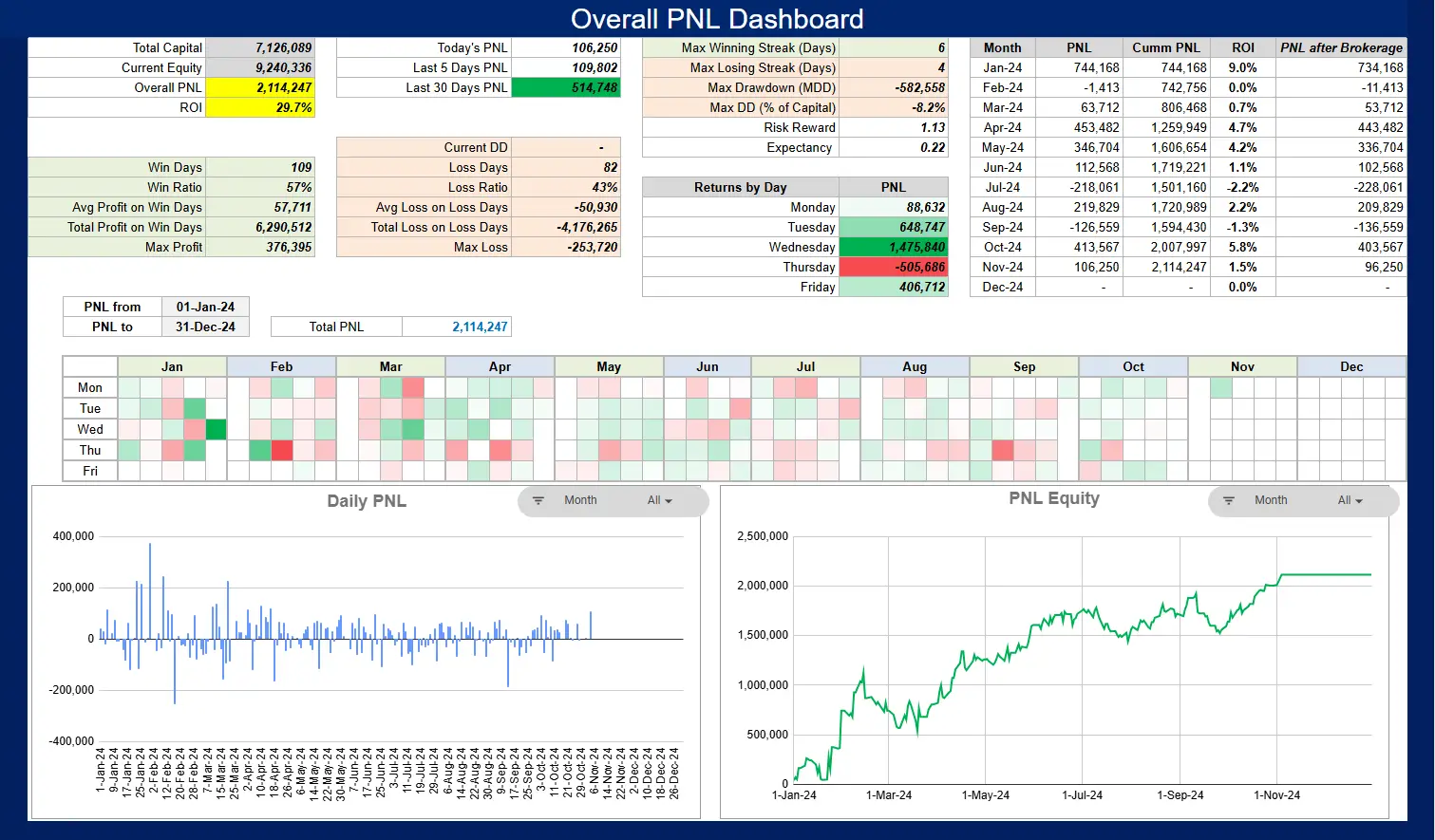The image size is (1435, 840).
Task: Click the Loss Days value 82
Action: [566, 167]
